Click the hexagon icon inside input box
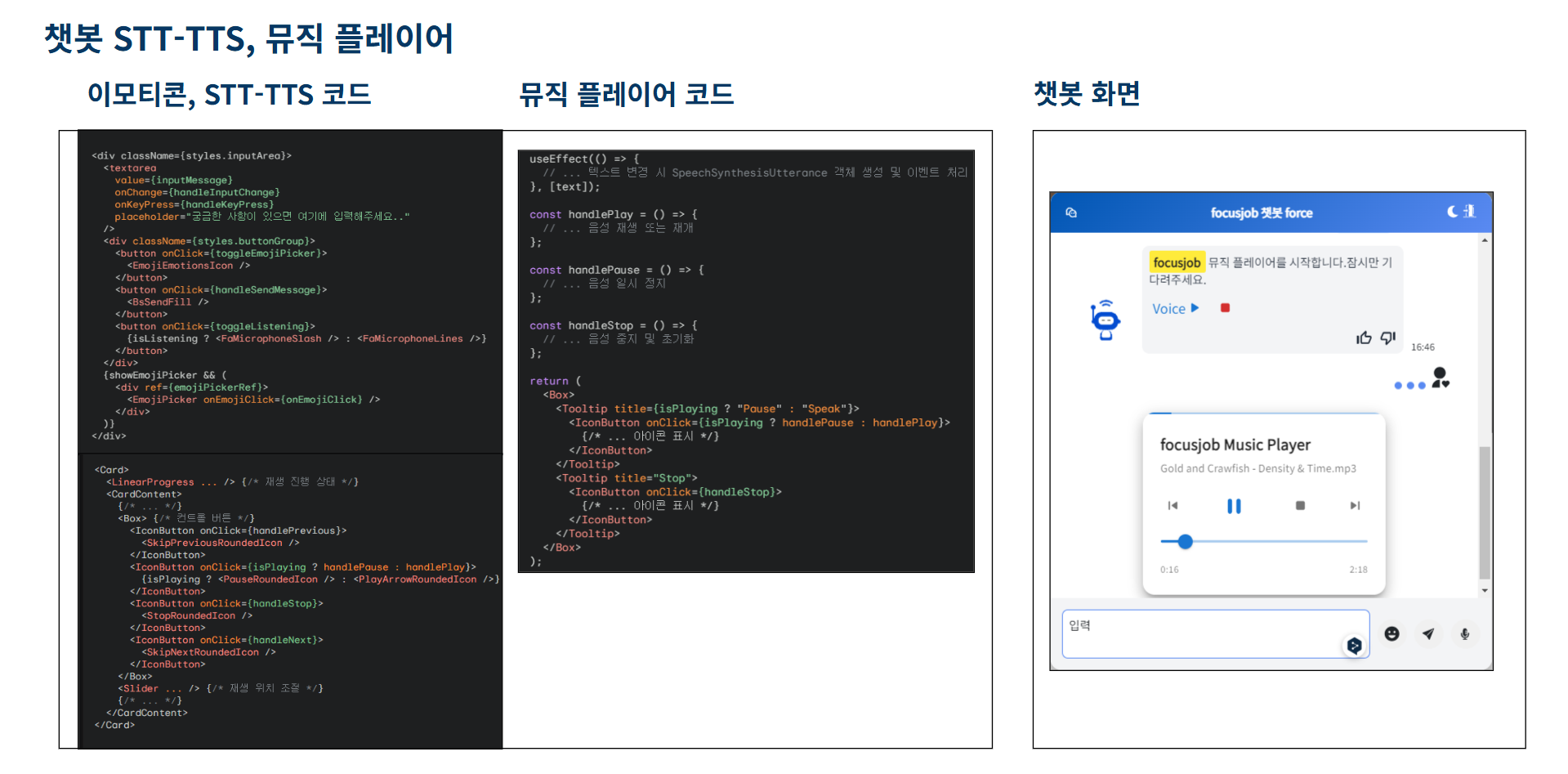Image resolution: width=1568 pixels, height=774 pixels. pyautogui.click(x=1354, y=646)
